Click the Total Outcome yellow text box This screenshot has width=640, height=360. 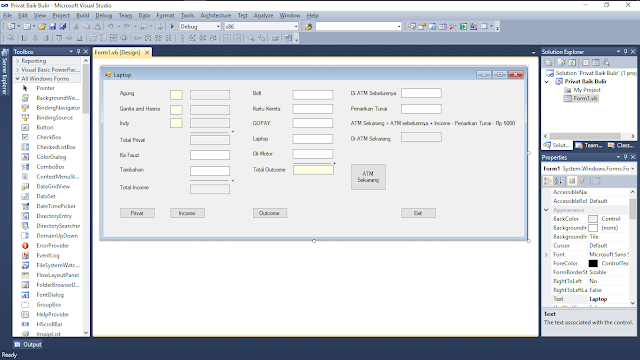(x=313, y=170)
